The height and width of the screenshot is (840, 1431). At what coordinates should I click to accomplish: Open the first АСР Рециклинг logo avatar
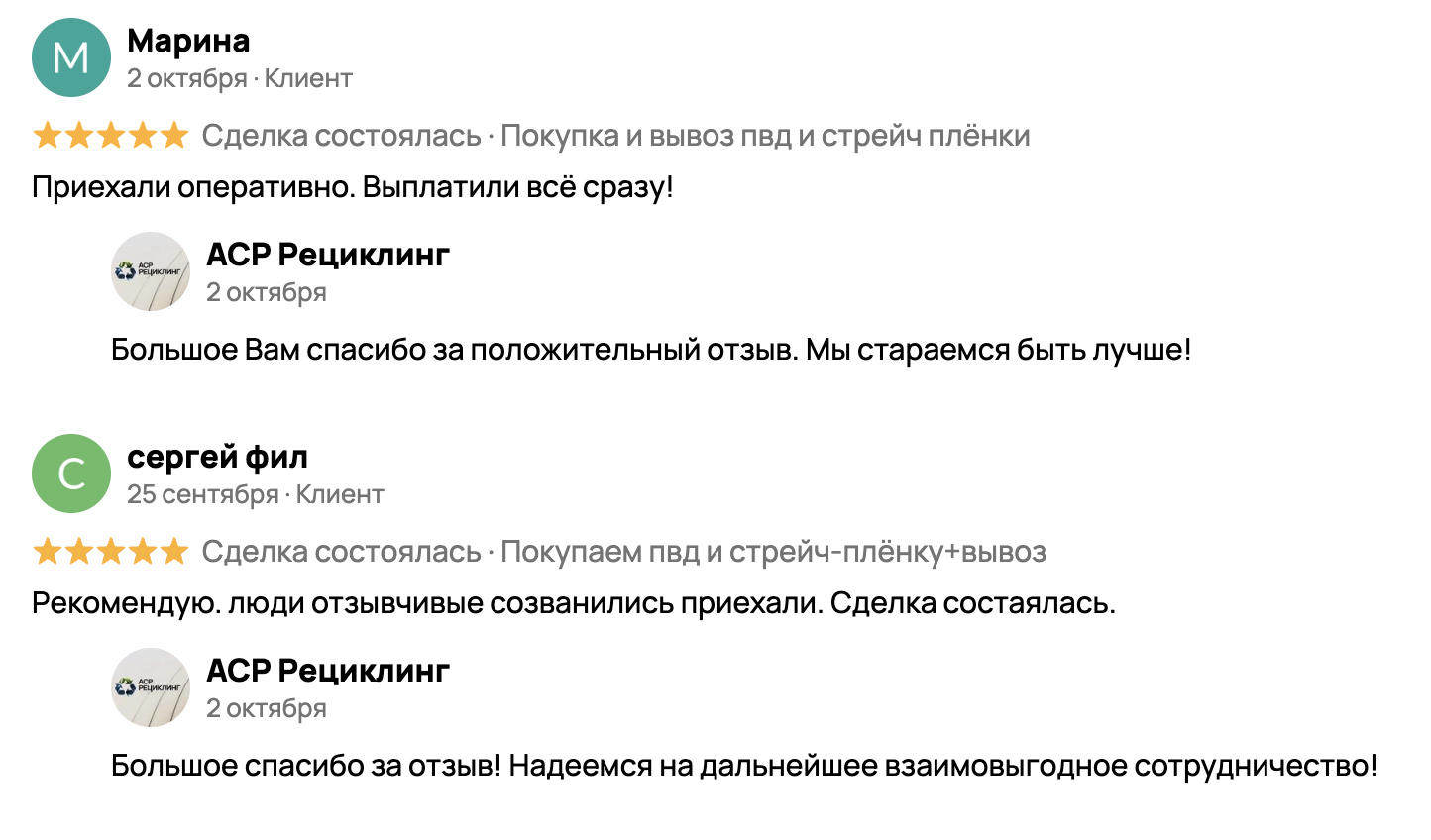tap(151, 271)
